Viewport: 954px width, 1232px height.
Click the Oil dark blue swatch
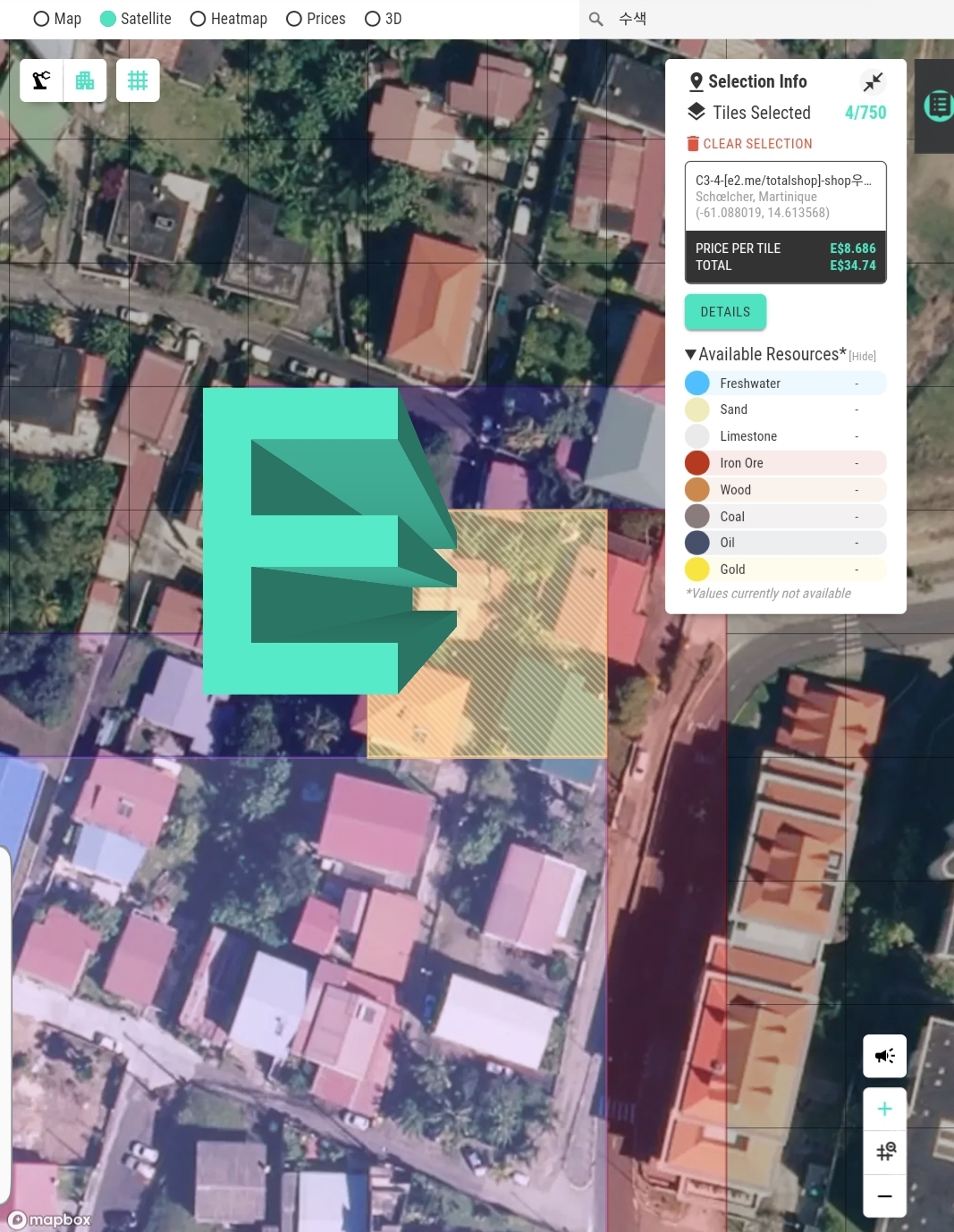pyautogui.click(x=697, y=543)
